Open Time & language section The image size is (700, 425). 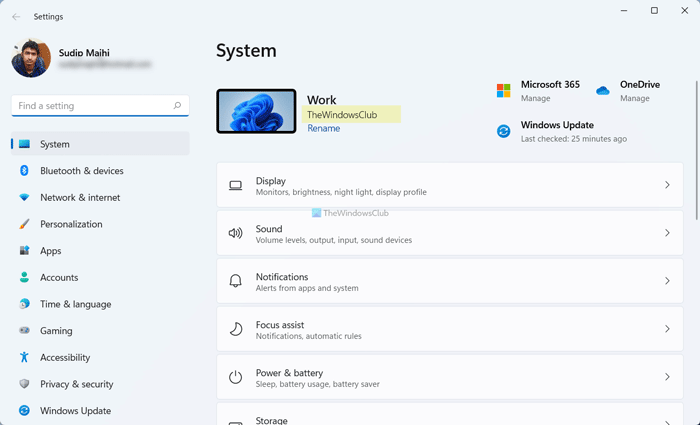click(75, 304)
